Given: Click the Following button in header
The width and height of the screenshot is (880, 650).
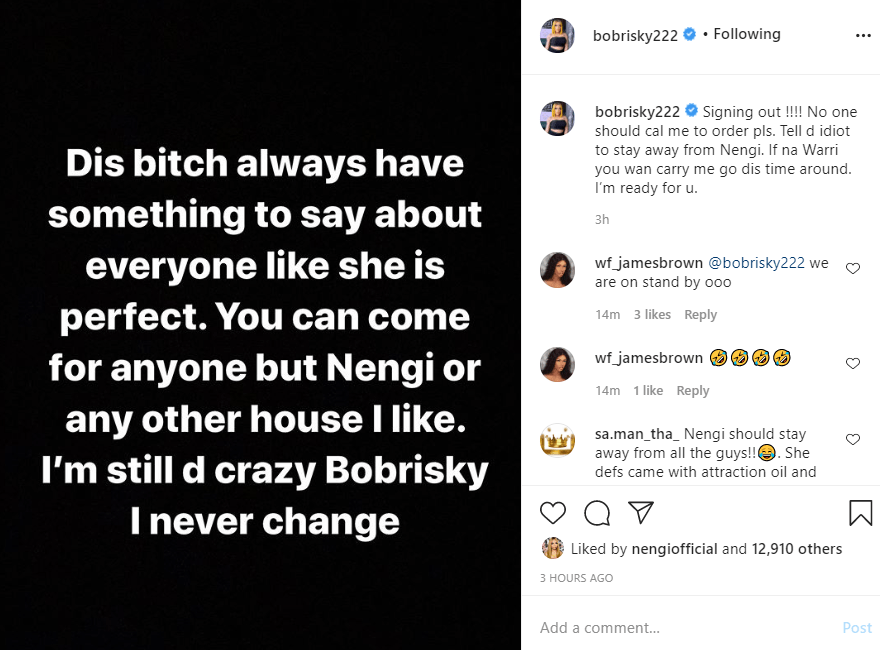Looking at the screenshot, I should coord(746,34).
